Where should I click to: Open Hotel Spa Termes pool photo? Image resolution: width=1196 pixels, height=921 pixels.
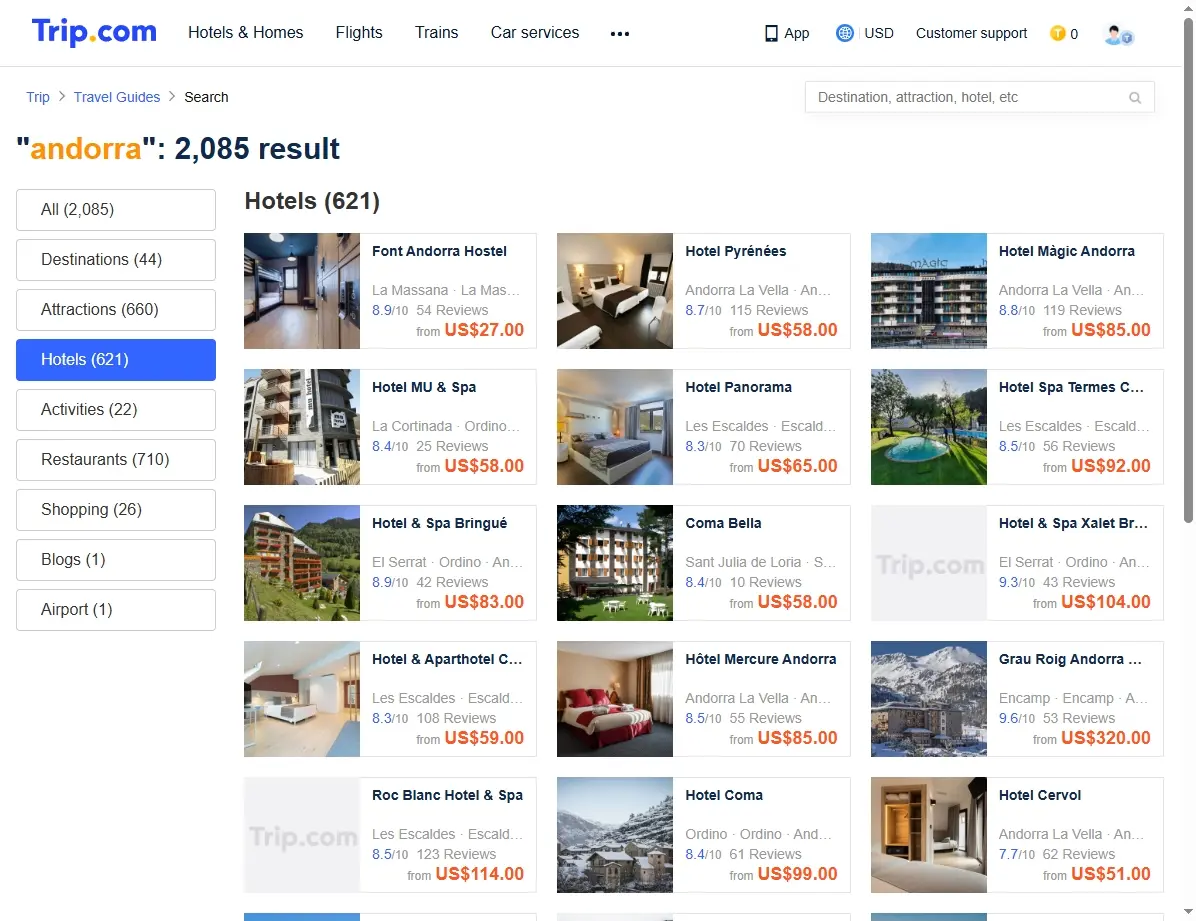(928, 427)
